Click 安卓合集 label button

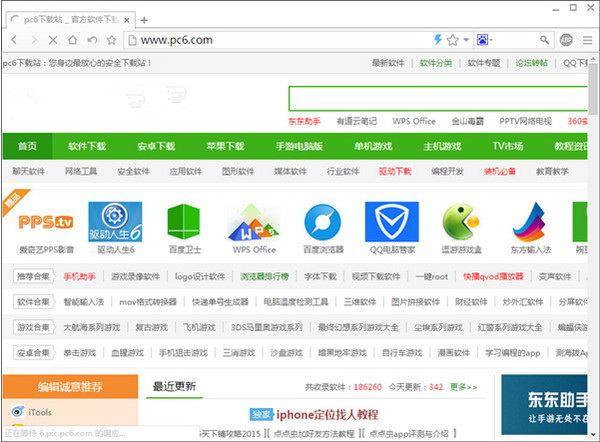(x=33, y=352)
